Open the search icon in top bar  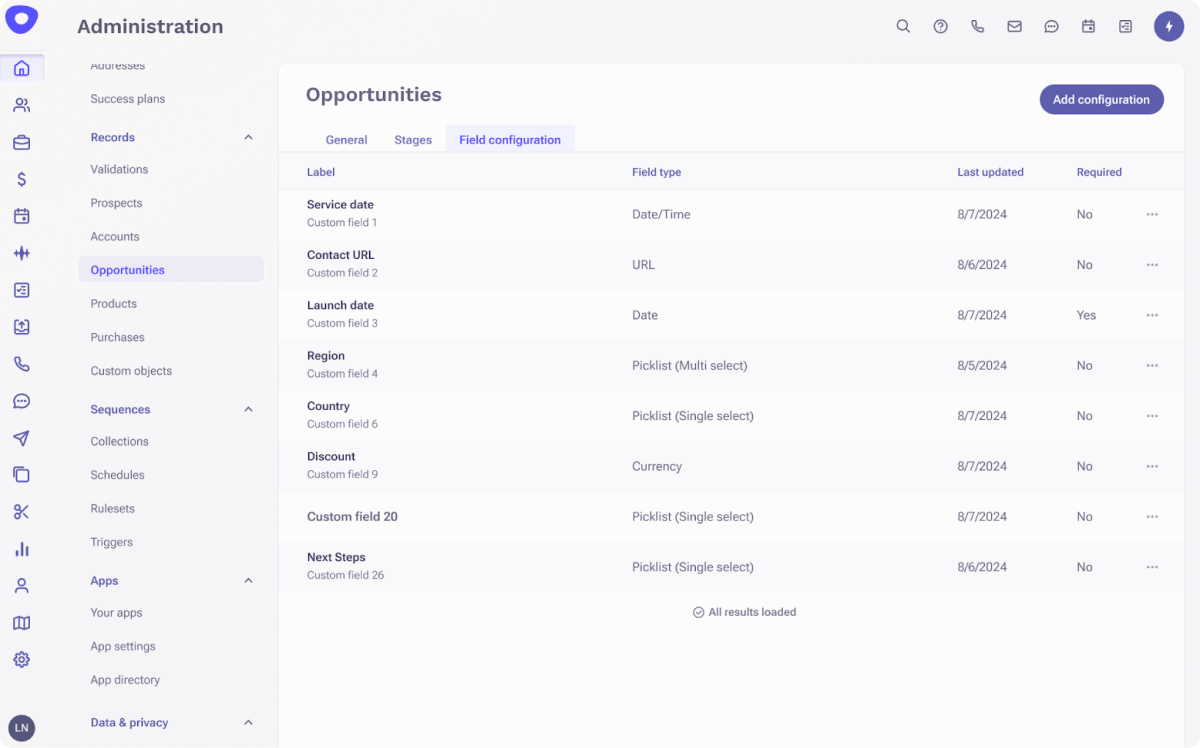tap(903, 26)
